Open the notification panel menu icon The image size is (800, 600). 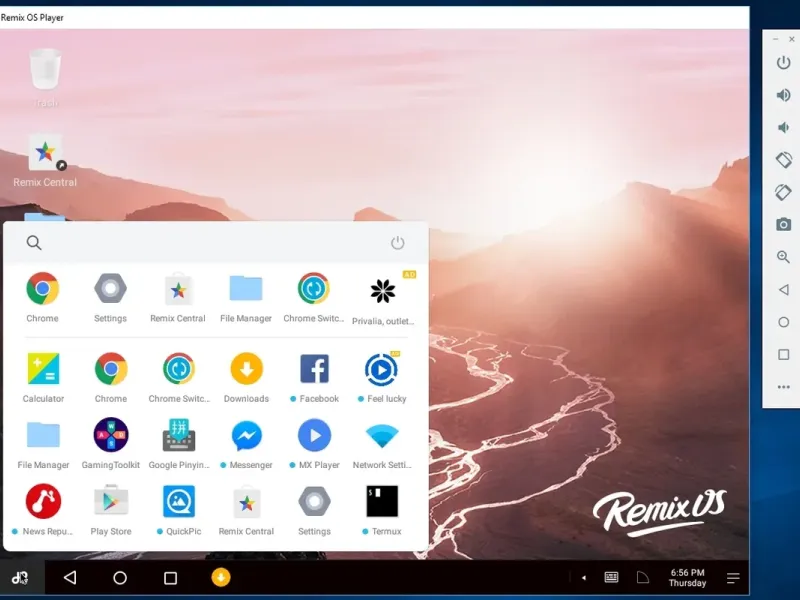pyautogui.click(x=733, y=578)
